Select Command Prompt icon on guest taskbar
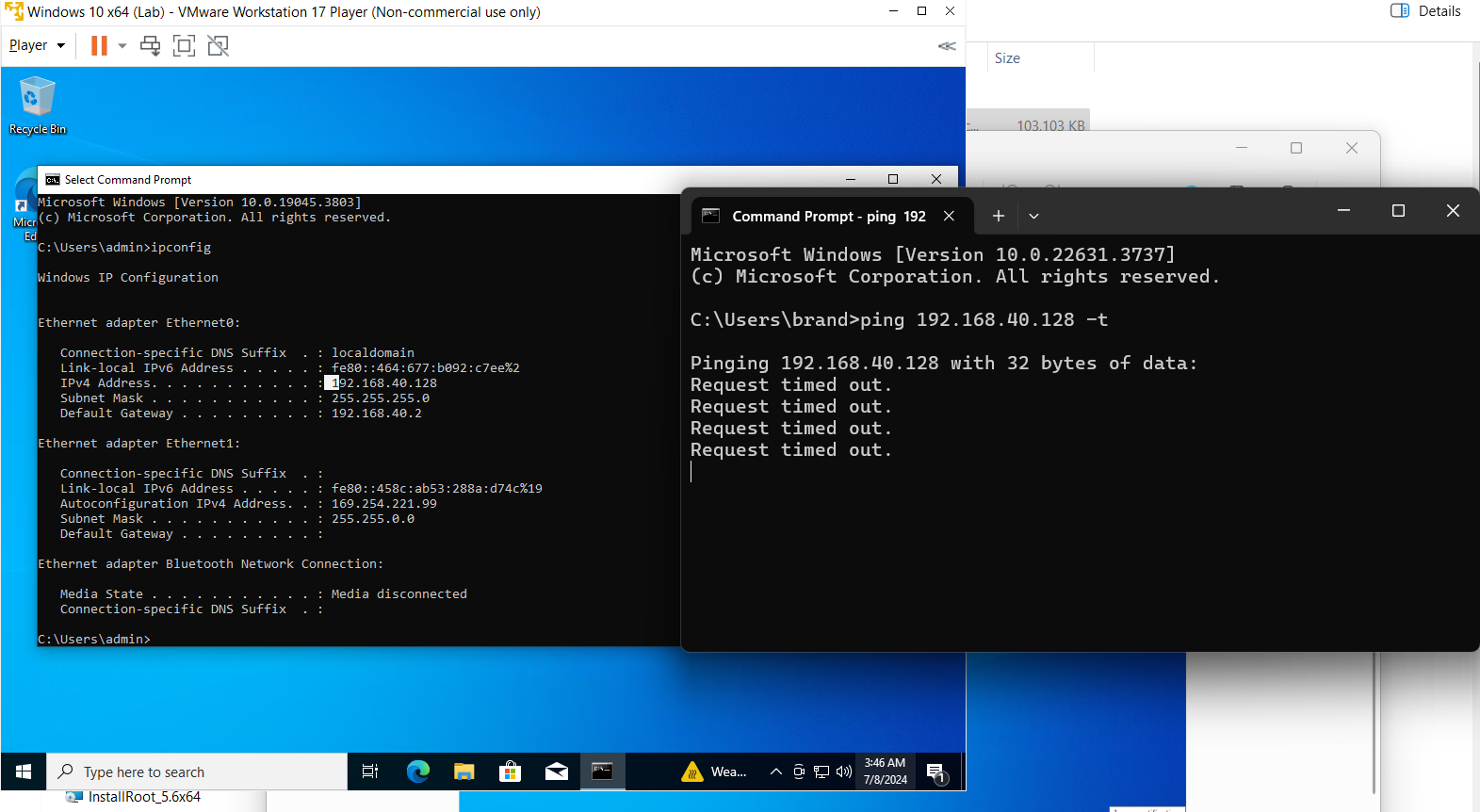The image size is (1480, 812). click(602, 771)
